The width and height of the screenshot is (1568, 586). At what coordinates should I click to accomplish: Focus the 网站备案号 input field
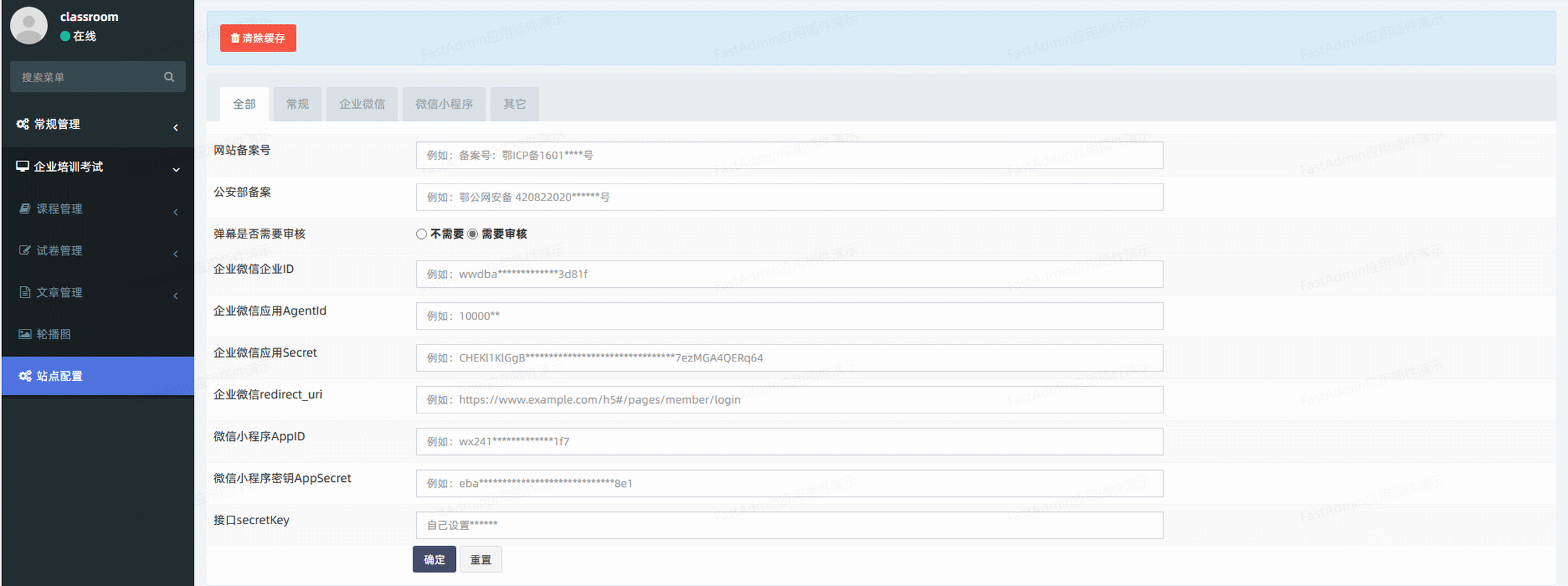(789, 155)
